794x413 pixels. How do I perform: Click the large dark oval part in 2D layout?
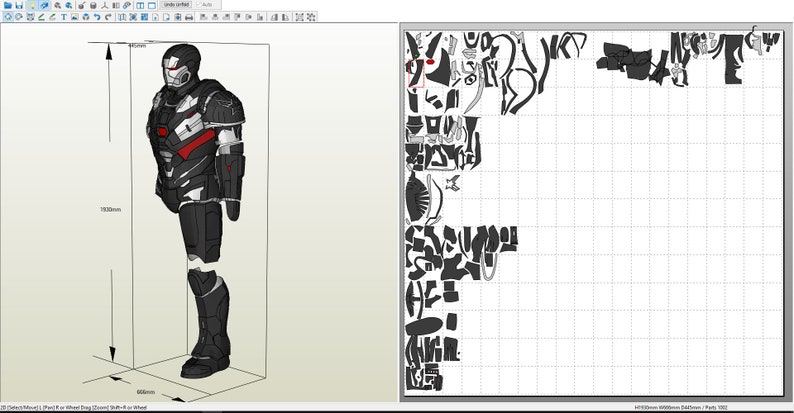pyautogui.click(x=423, y=326)
